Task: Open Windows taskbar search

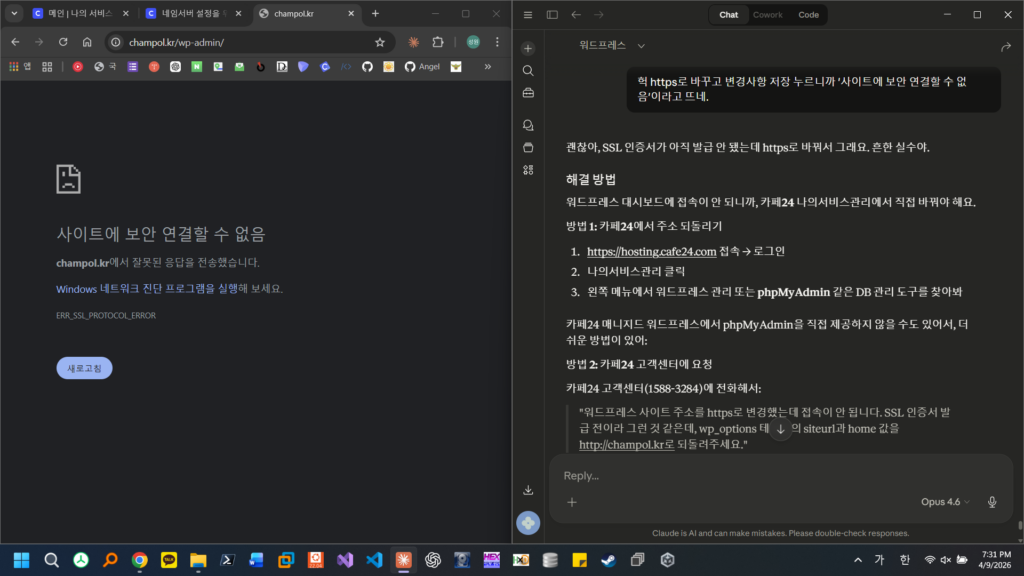Action: tap(51, 560)
